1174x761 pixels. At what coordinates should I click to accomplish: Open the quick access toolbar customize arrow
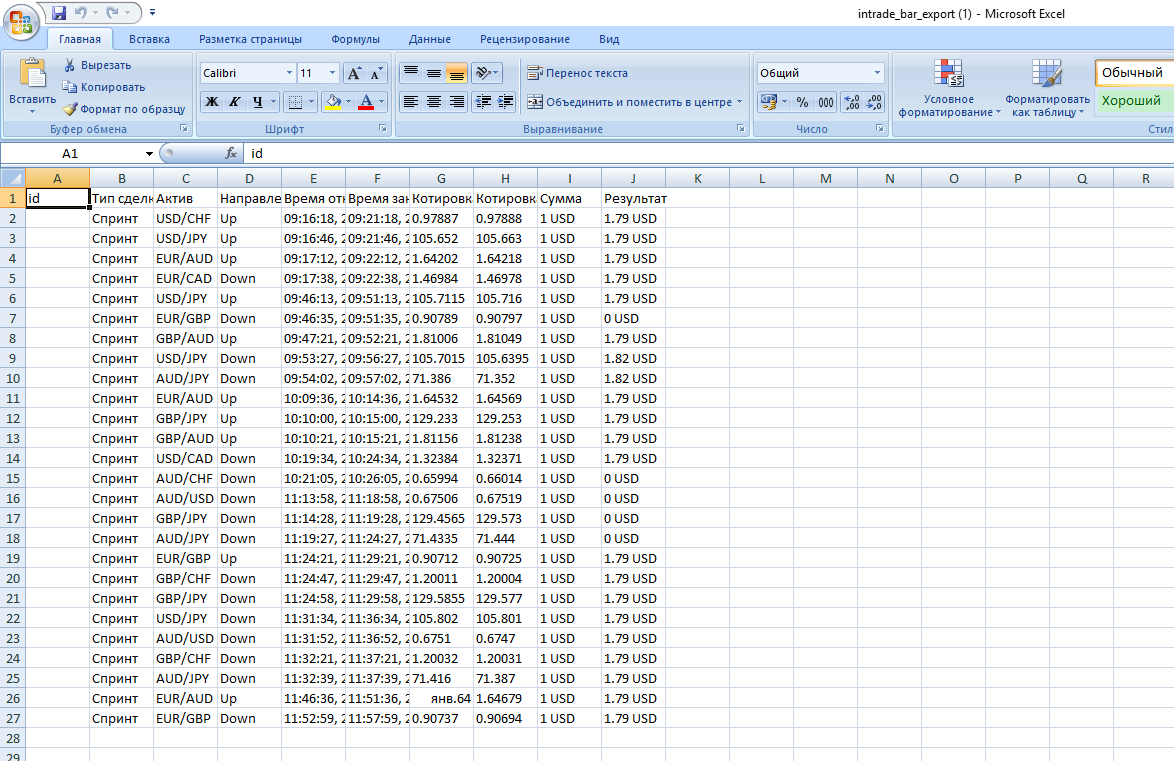pos(153,13)
